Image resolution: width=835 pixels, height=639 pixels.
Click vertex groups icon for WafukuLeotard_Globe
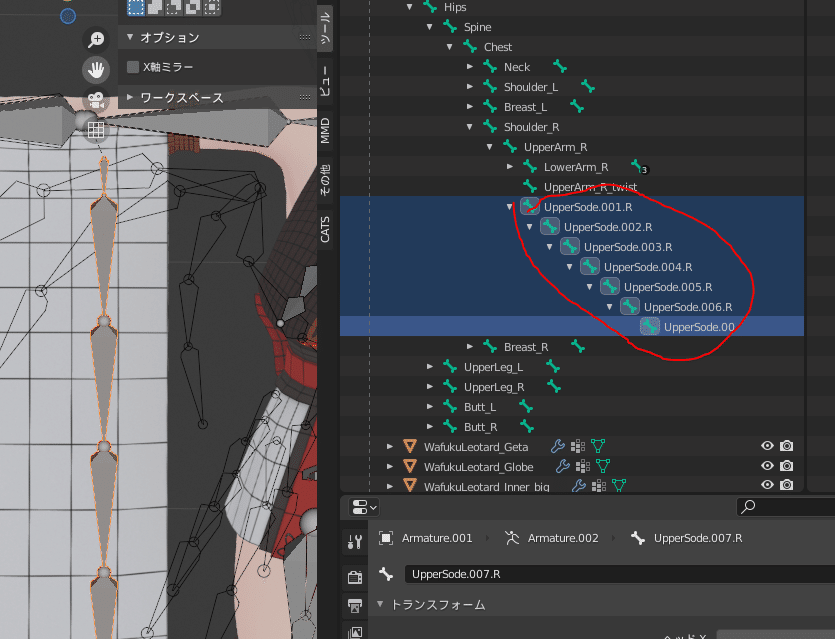click(x=583, y=466)
